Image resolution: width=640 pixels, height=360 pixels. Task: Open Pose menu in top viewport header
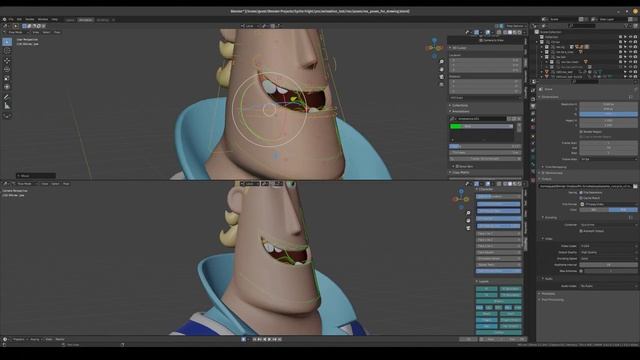click(57, 32)
